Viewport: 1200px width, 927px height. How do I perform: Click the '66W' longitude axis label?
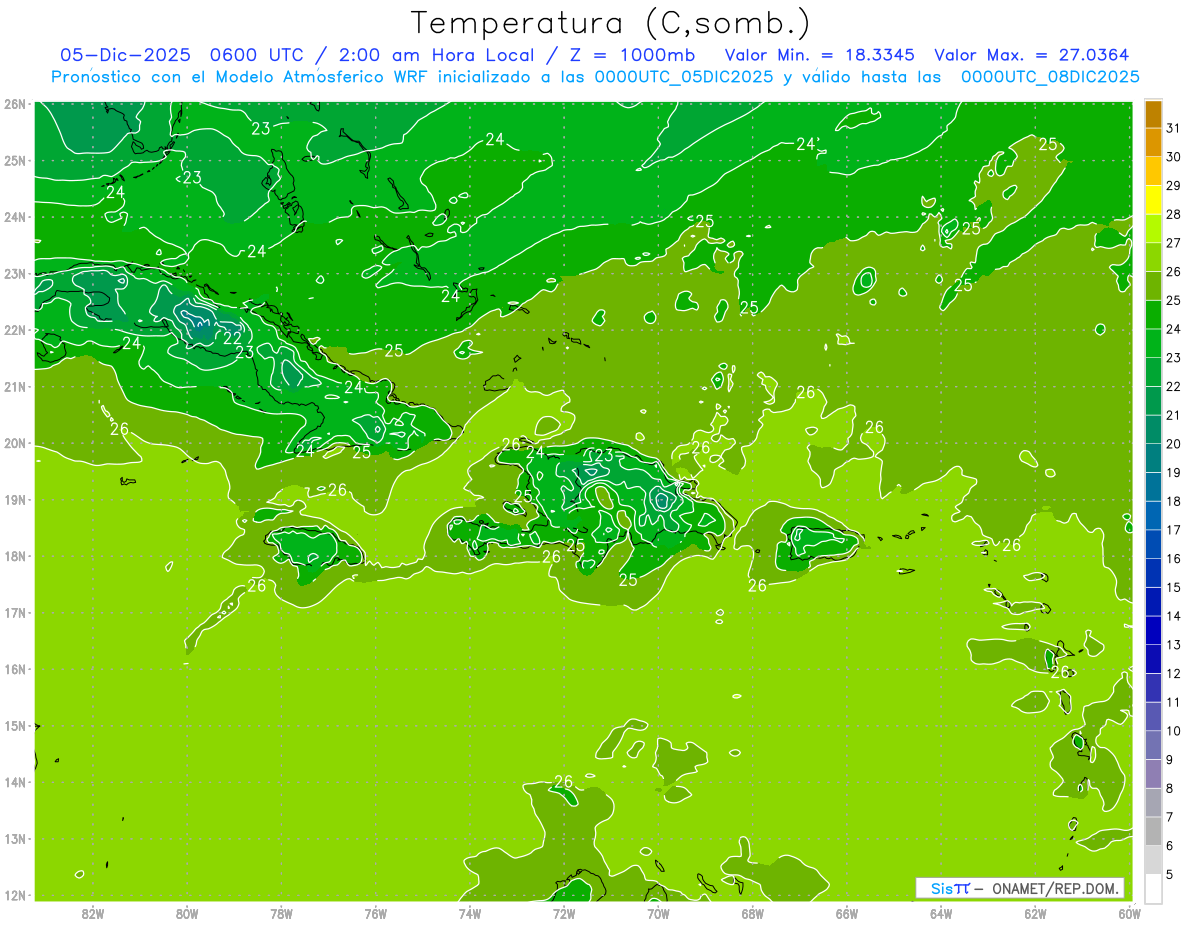point(847,912)
